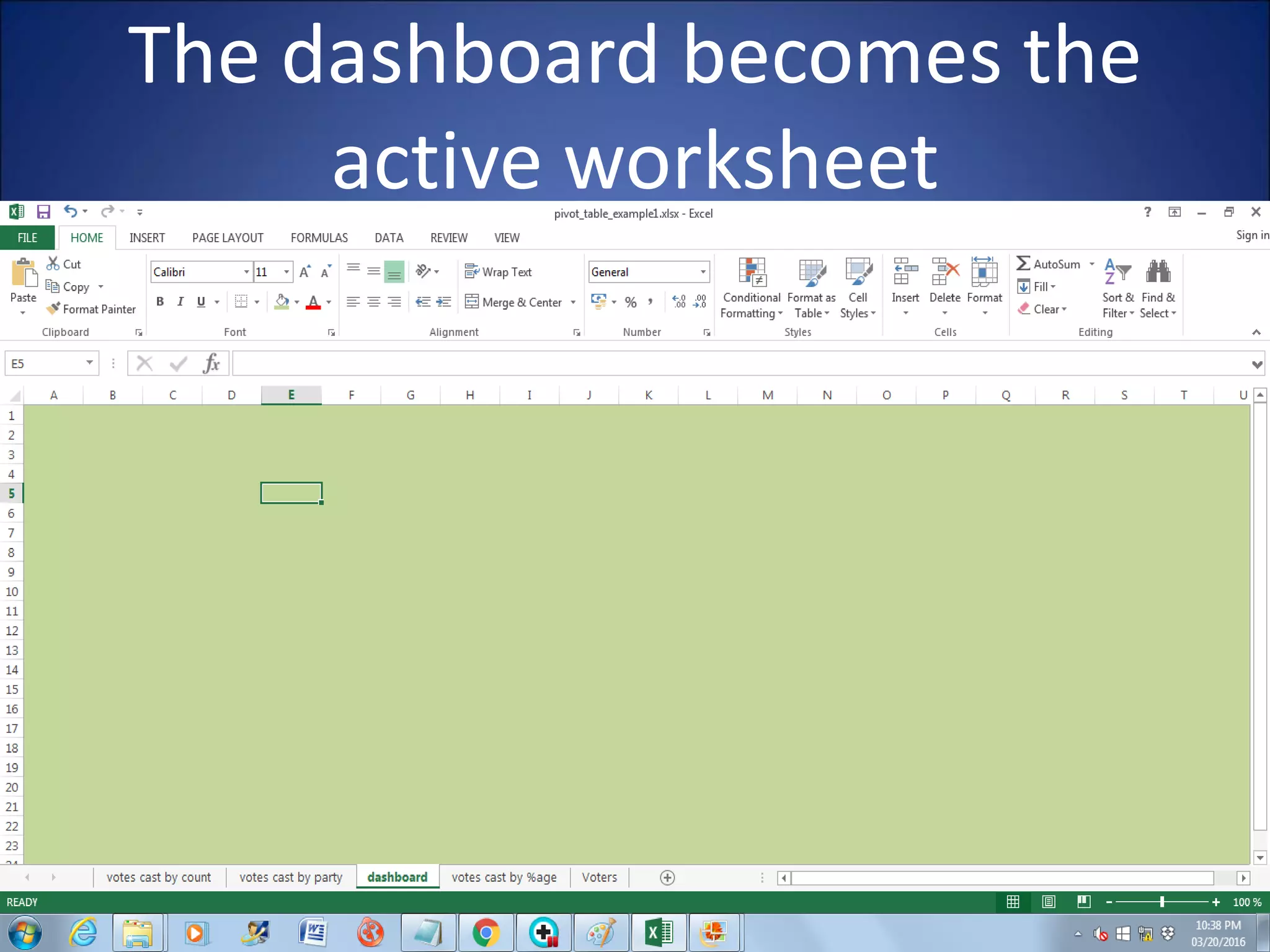Image resolution: width=1270 pixels, height=952 pixels.
Task: Apply percent style to cell
Action: (631, 302)
